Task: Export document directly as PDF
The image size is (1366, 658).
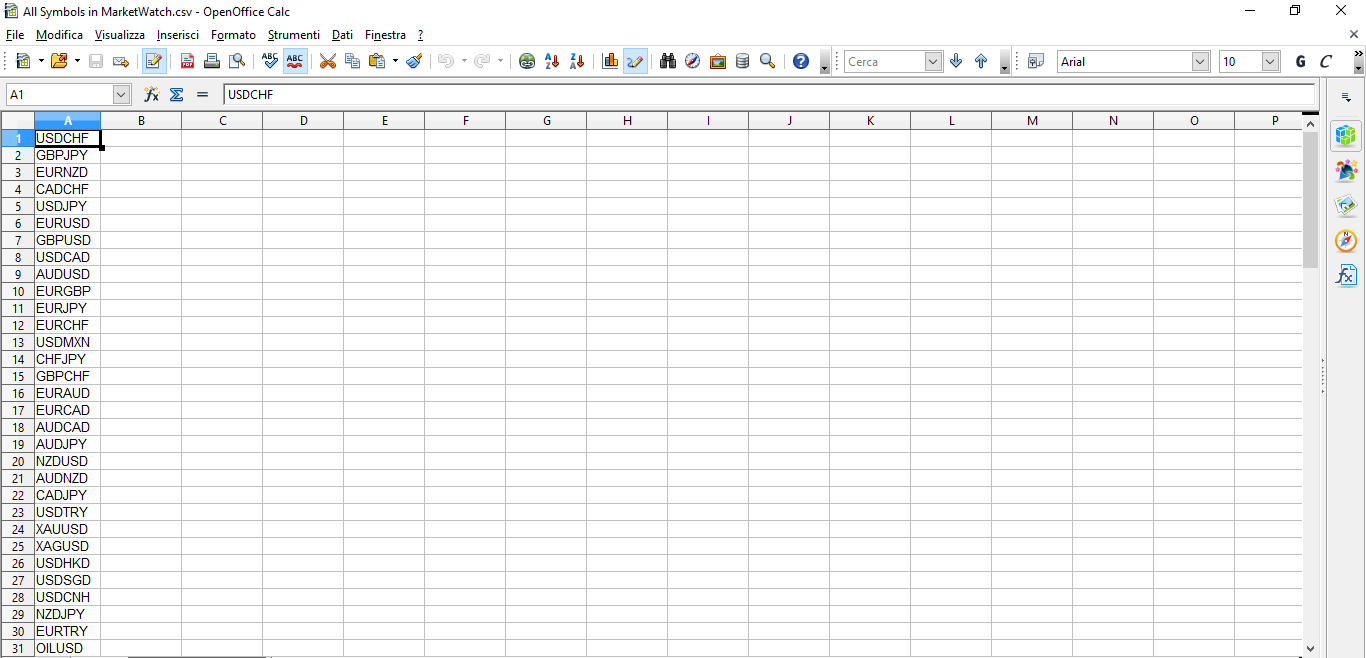Action: (x=187, y=61)
